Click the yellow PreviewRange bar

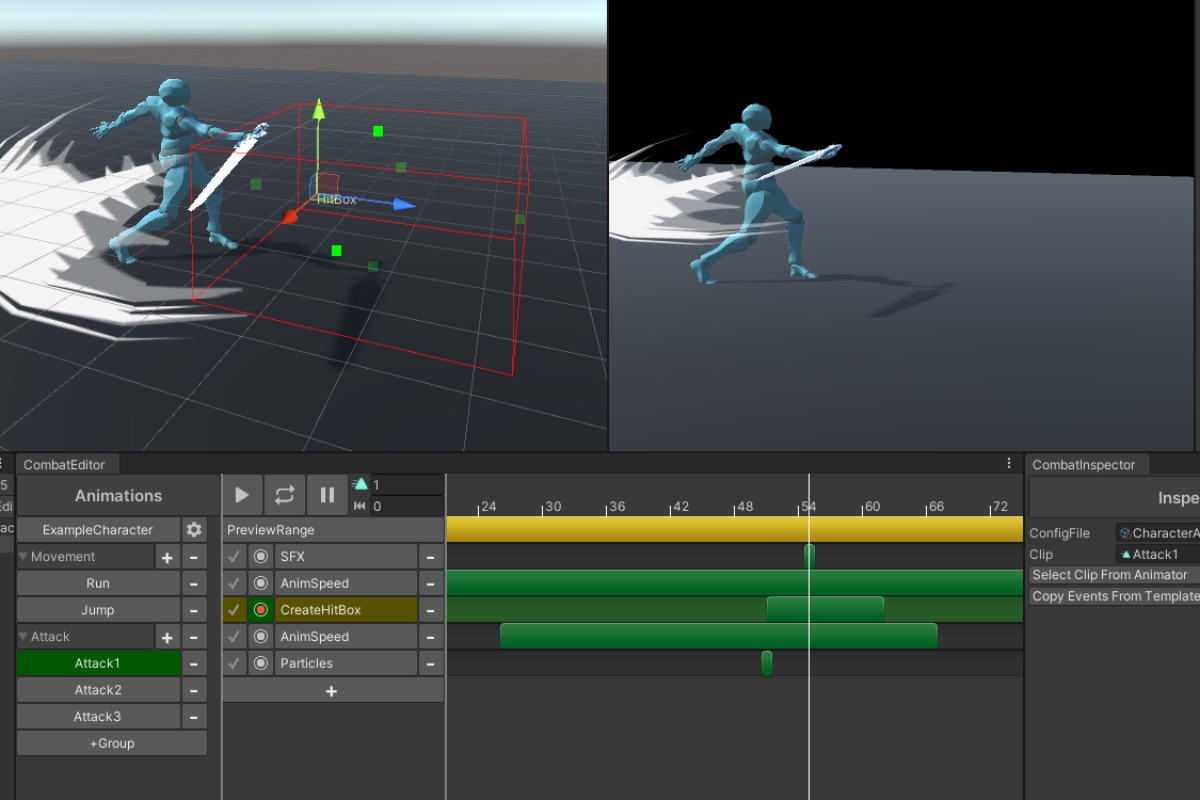point(734,529)
